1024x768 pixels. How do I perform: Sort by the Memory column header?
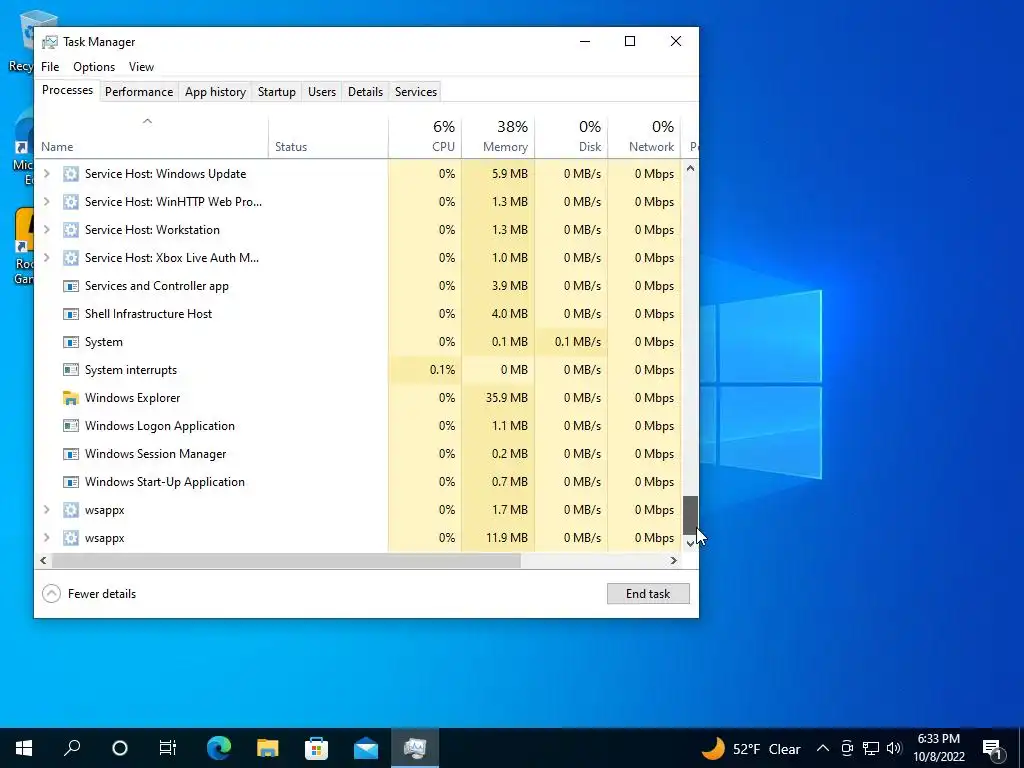pos(498,137)
